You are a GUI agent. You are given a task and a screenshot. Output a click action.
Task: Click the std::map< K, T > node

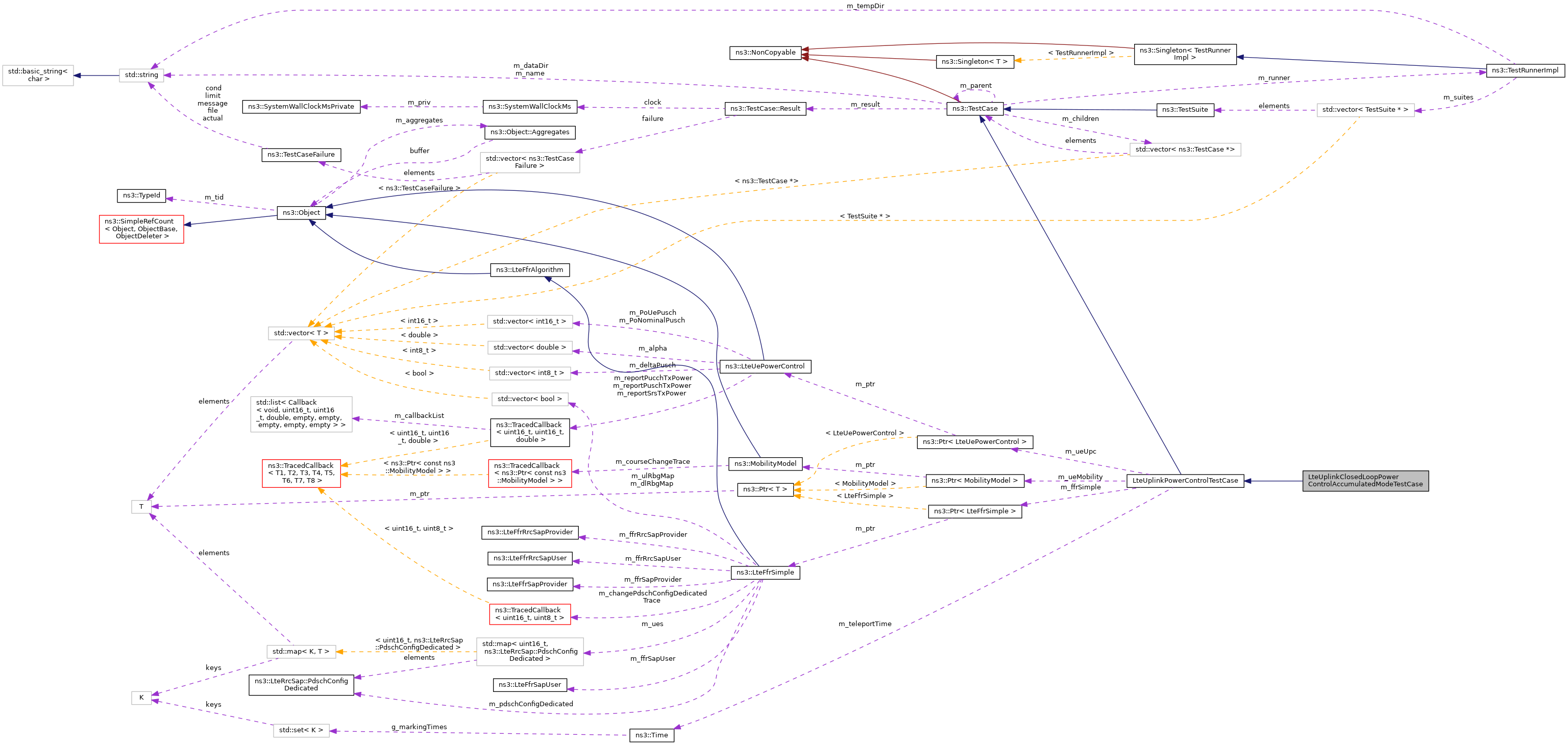(301, 652)
